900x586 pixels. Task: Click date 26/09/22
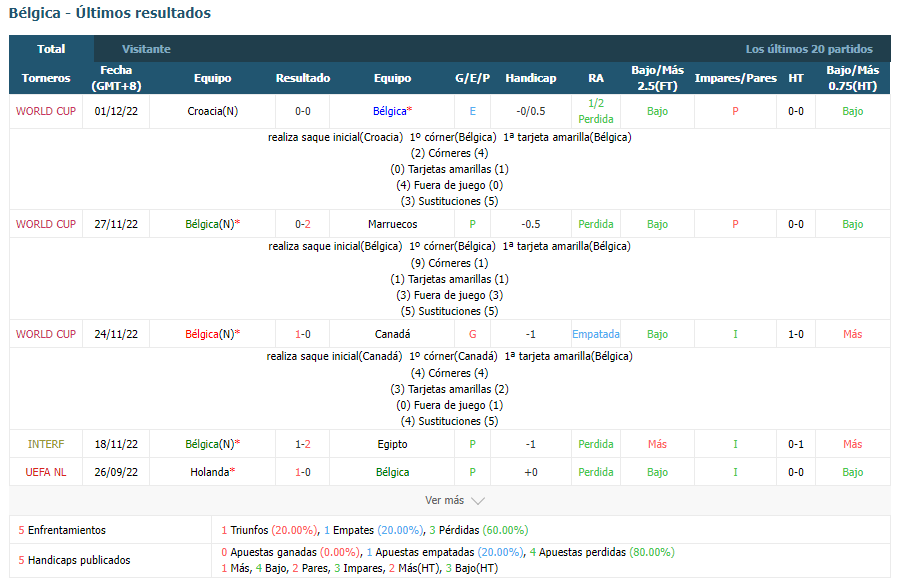[116, 472]
